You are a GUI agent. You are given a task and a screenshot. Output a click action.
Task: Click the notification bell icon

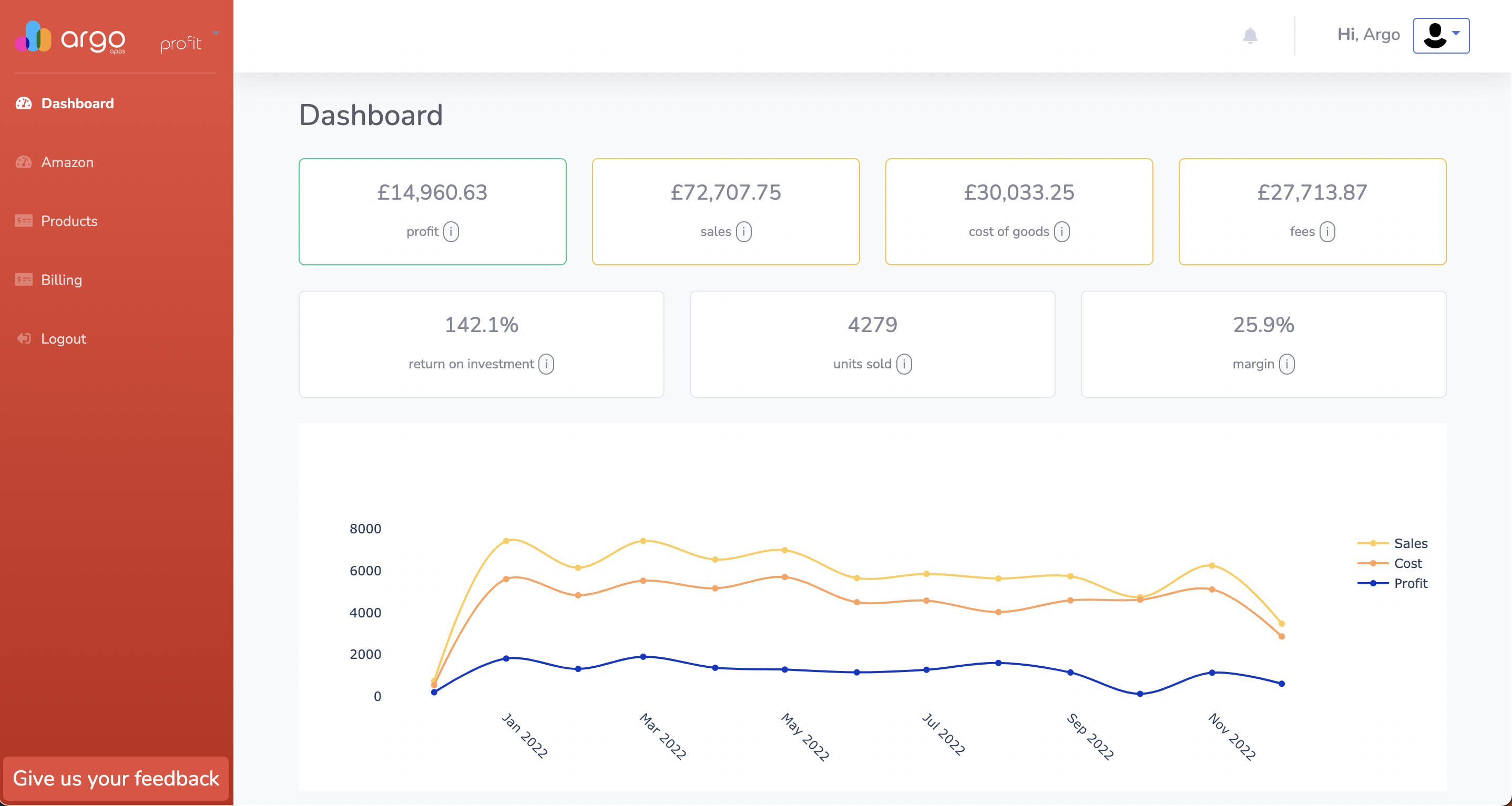click(x=1250, y=36)
